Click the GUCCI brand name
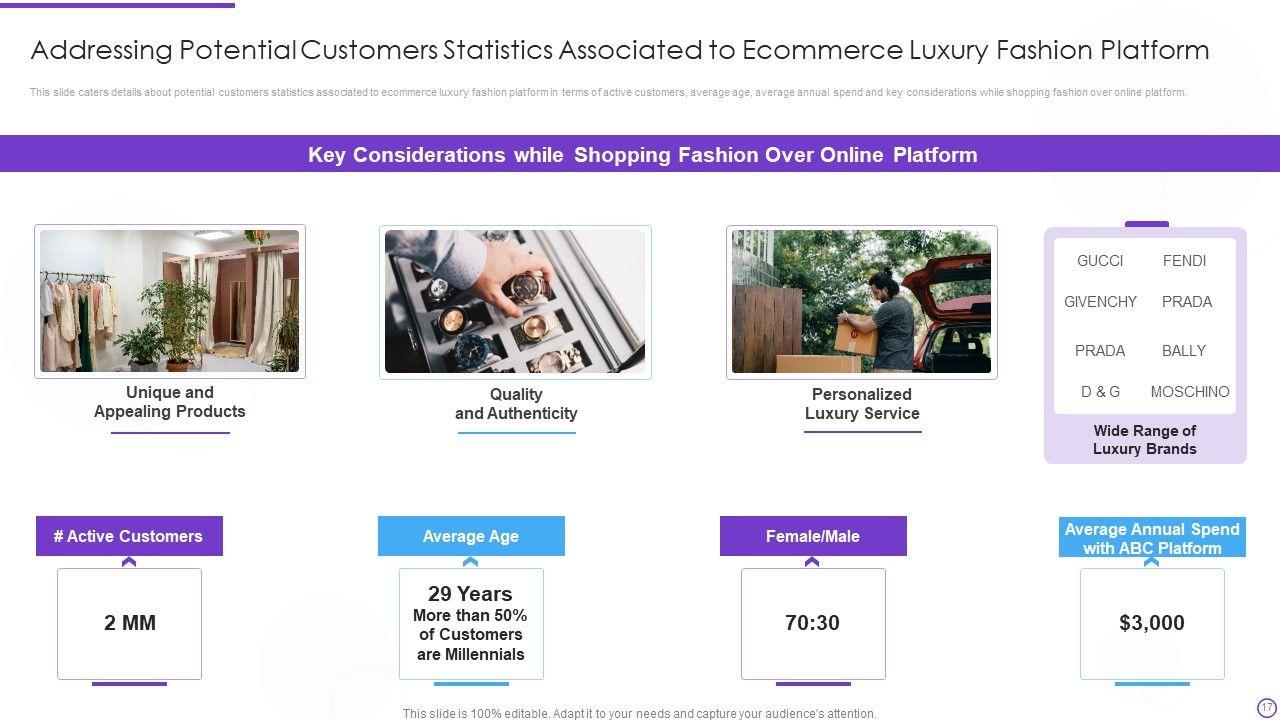Viewport: 1280px width, 720px height. pyautogui.click(x=1100, y=261)
